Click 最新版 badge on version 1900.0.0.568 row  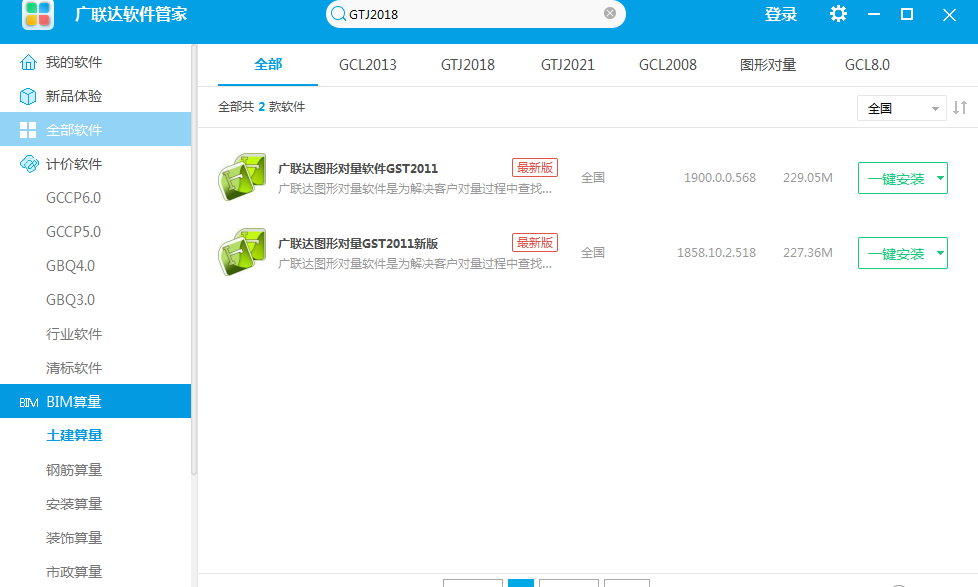535,168
